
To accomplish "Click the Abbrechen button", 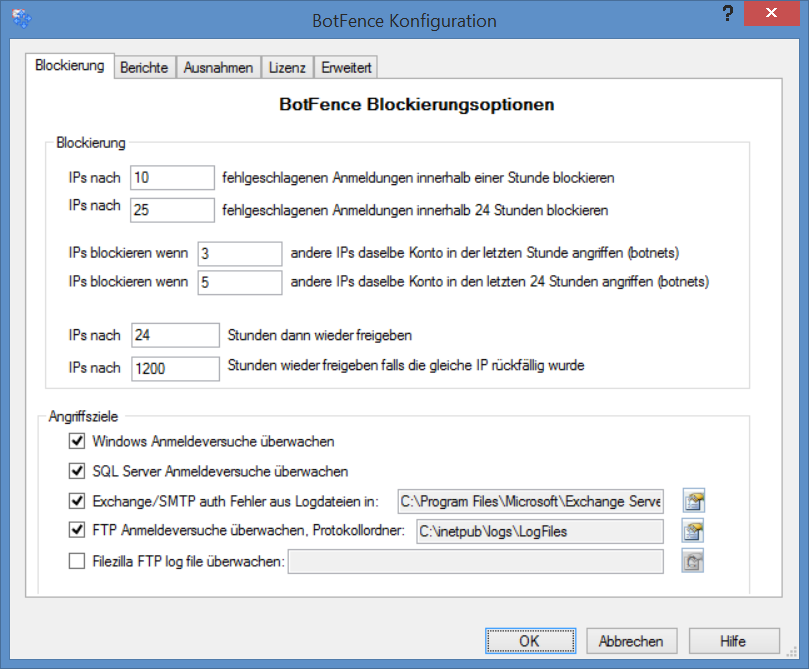I will coord(632,641).
